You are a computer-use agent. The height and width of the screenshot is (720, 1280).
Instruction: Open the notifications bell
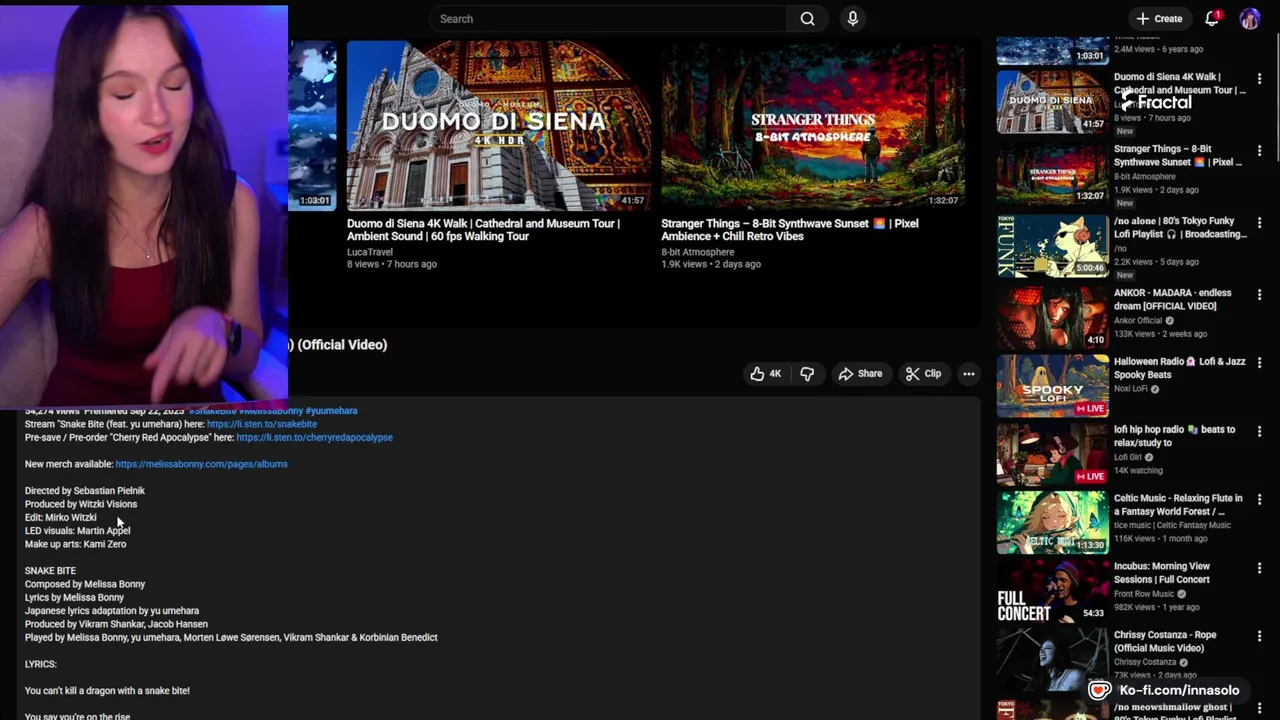1212,19
